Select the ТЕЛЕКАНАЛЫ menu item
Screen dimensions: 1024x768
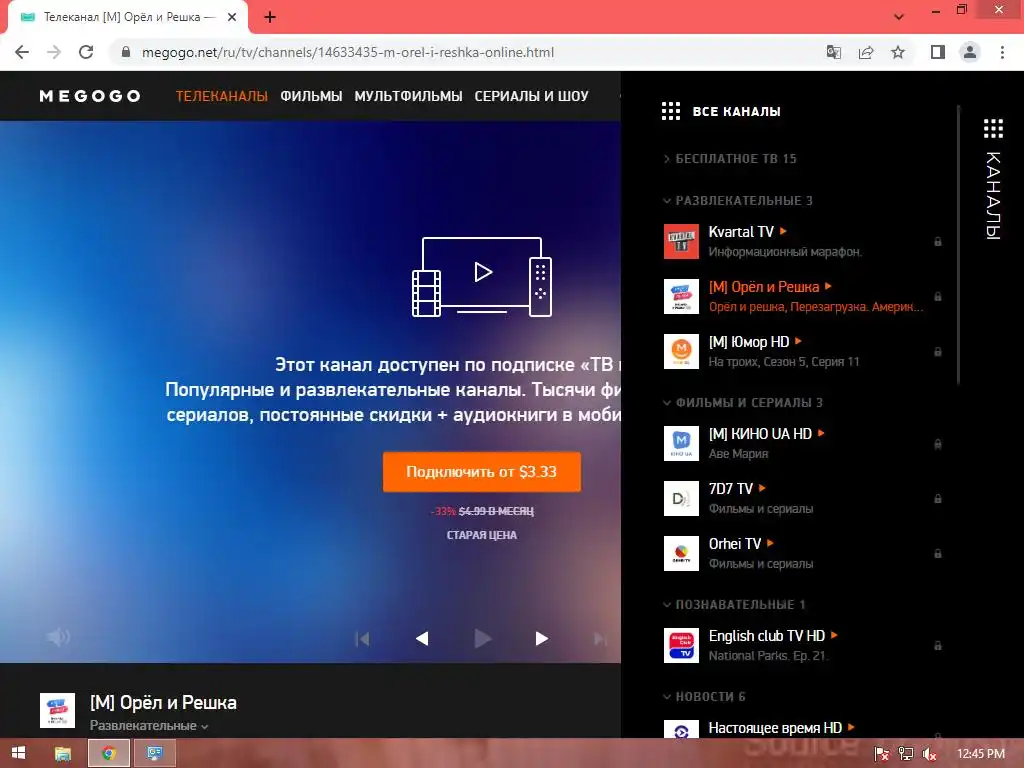(221, 96)
